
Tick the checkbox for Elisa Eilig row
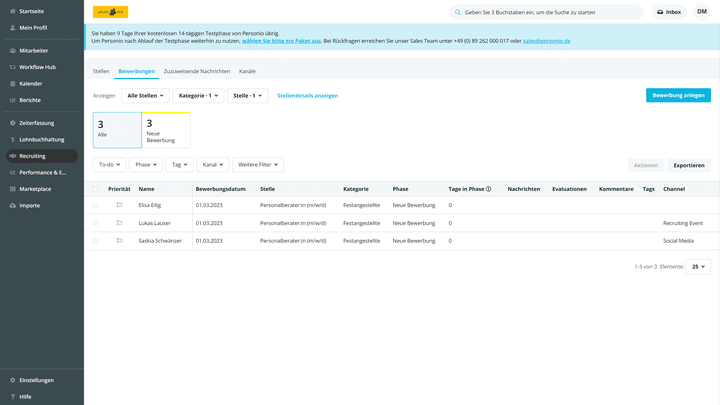96,205
